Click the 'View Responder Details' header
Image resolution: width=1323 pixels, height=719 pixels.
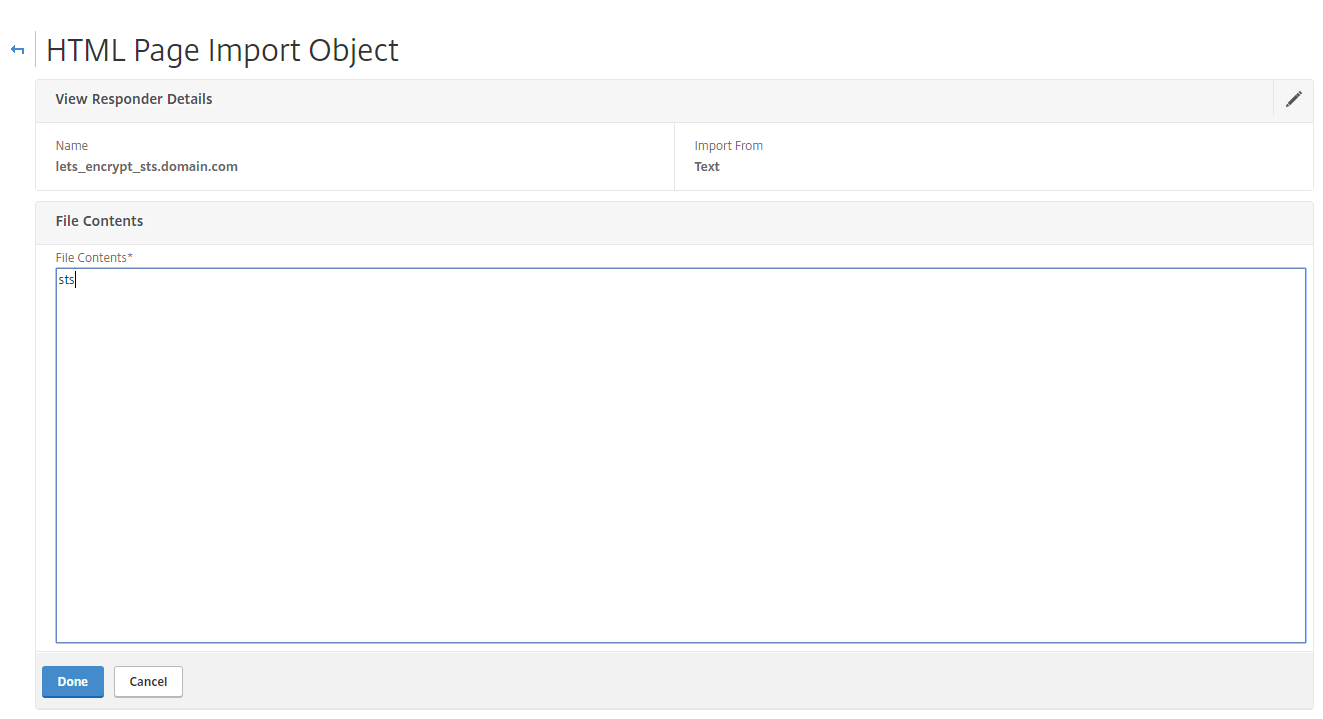point(134,99)
